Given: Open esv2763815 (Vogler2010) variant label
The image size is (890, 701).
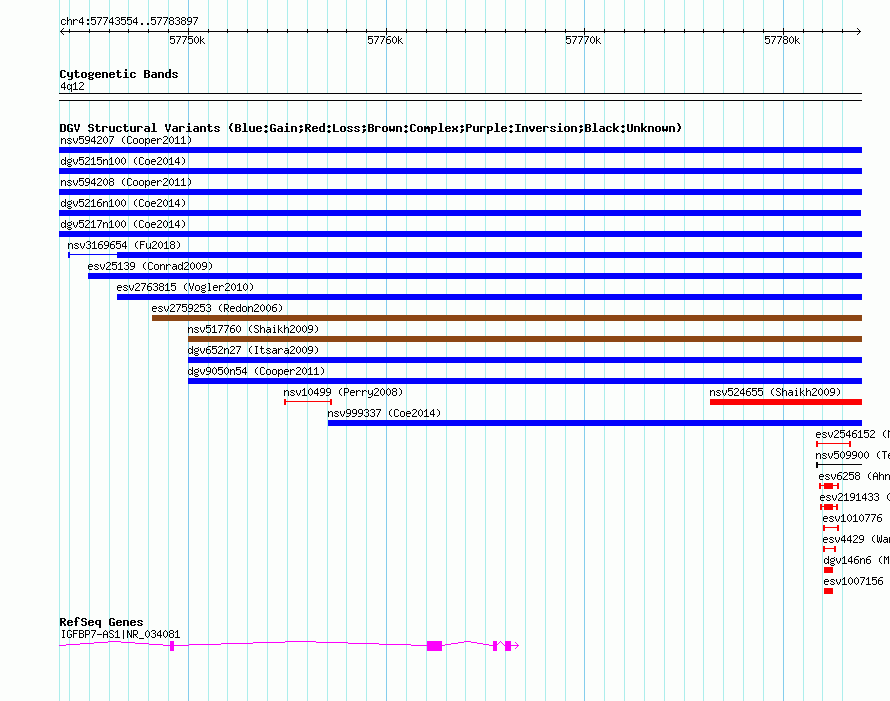Looking at the screenshot, I should click(185, 287).
